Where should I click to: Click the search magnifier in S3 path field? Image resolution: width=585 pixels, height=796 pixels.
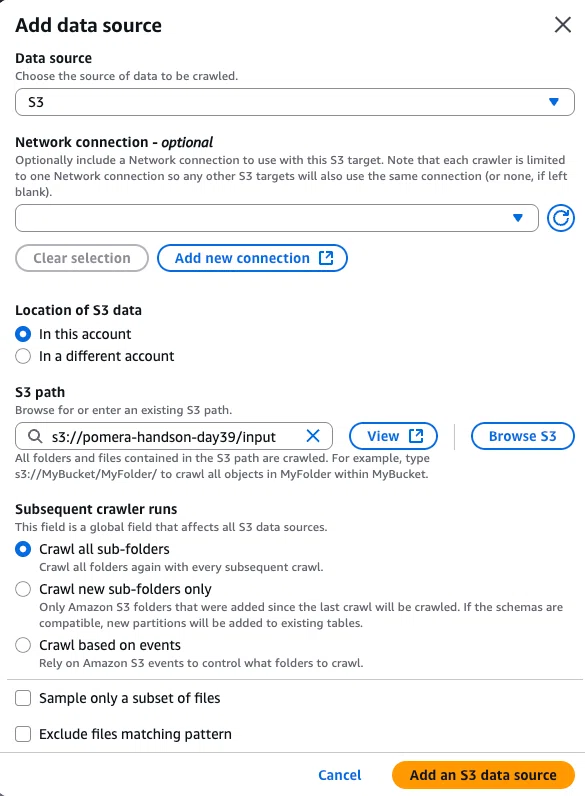click(x=35, y=436)
